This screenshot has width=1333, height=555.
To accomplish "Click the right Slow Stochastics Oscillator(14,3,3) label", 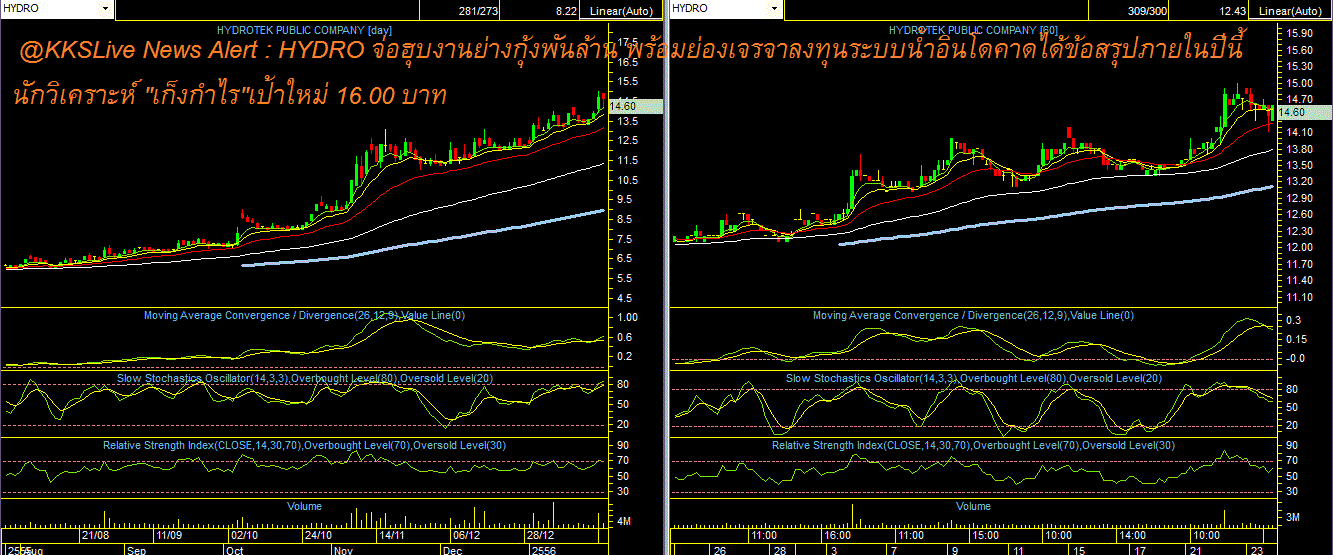I will (974, 379).
